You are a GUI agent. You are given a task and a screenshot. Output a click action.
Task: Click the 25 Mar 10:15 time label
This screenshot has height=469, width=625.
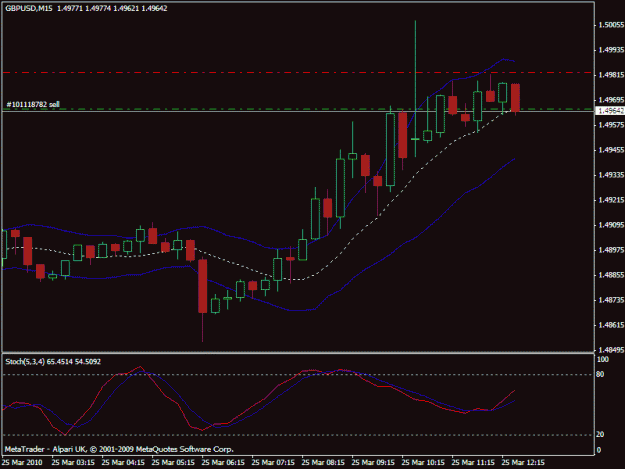(x=423, y=463)
